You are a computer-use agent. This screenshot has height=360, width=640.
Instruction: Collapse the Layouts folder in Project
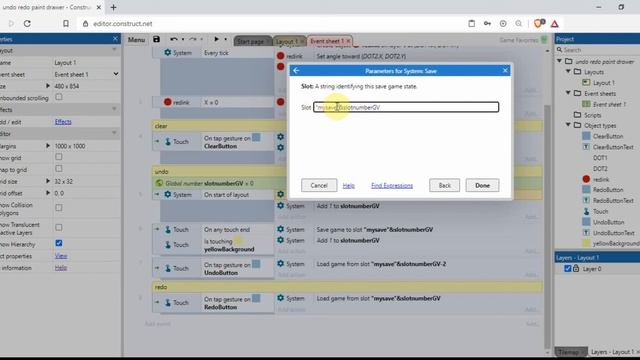coord(568,71)
